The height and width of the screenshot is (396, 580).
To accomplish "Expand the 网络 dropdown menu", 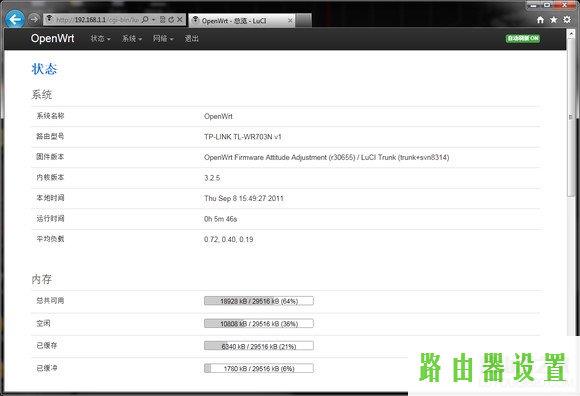I will coord(163,38).
